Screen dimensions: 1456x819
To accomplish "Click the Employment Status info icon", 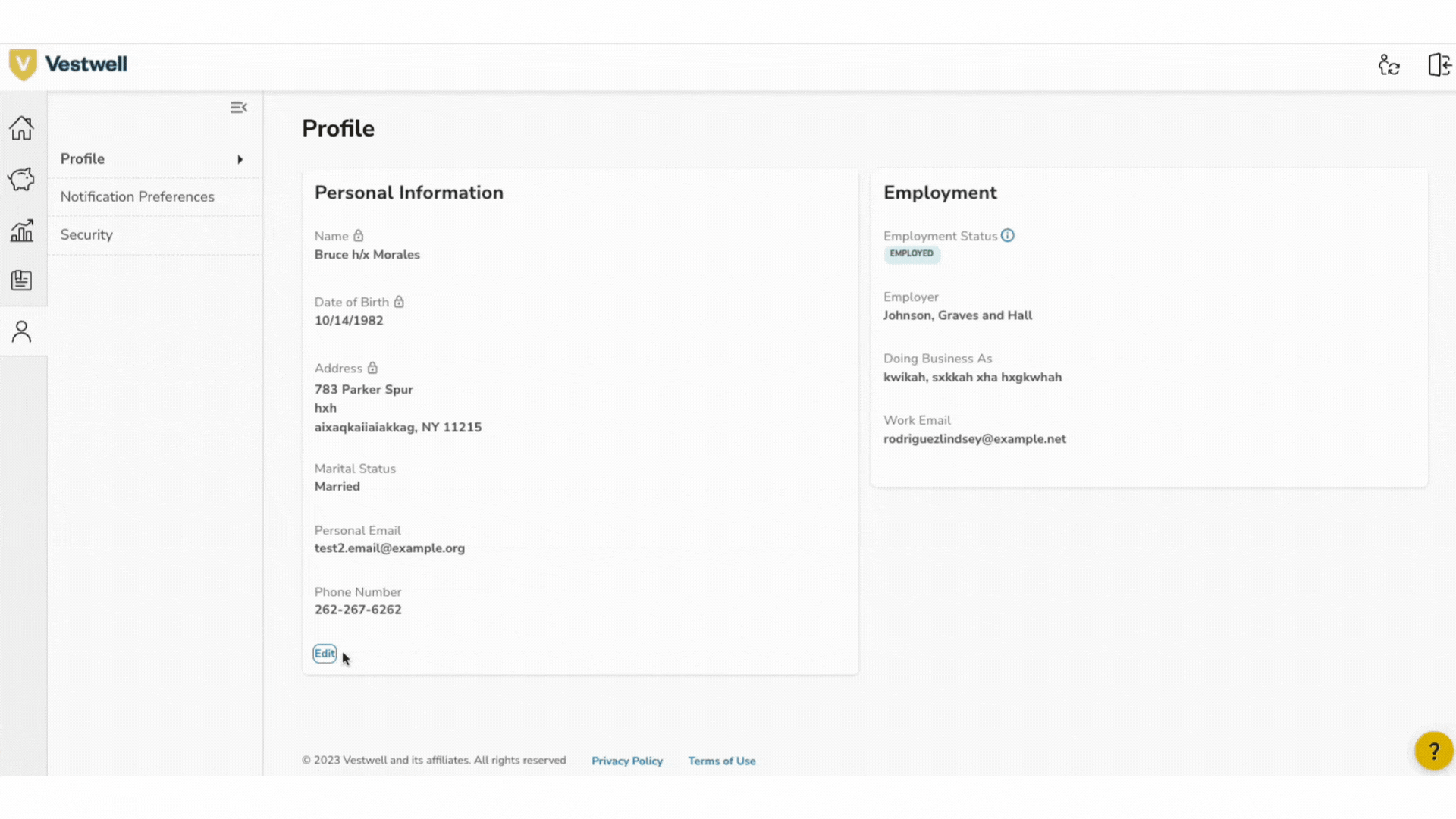I will [x=1007, y=236].
